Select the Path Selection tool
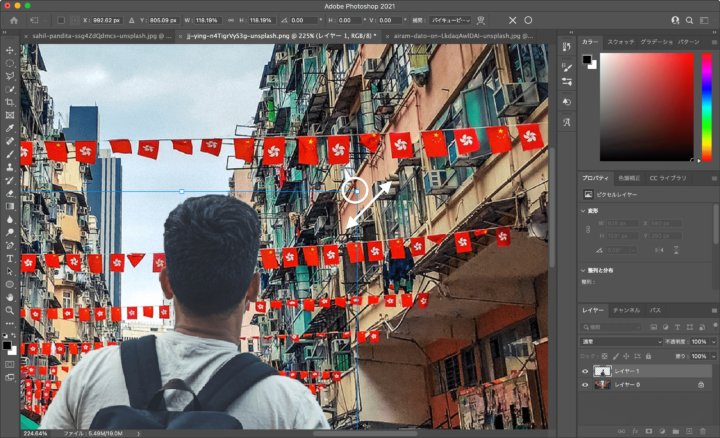Screen dimensions: 720x438 [x=10, y=271]
